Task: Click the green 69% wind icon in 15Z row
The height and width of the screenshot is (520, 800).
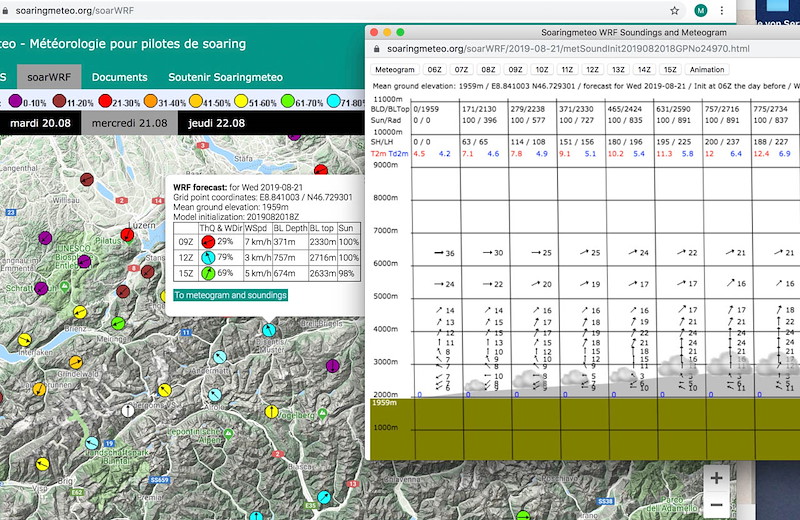Action: [x=208, y=274]
